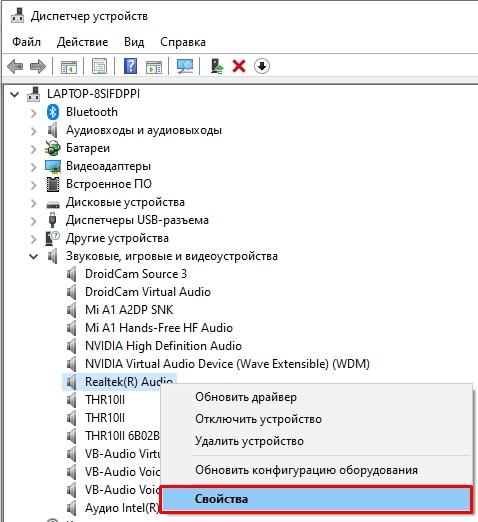Click the update driver toolbar icon
The width and height of the screenshot is (478, 522).
click(217, 66)
